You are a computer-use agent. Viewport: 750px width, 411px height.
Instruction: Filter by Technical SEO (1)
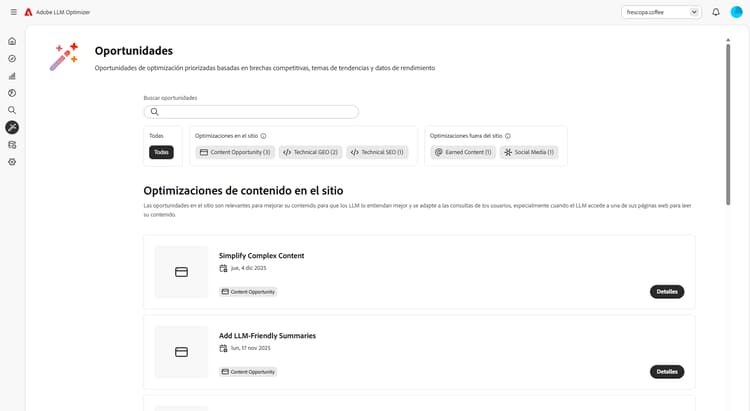point(377,152)
